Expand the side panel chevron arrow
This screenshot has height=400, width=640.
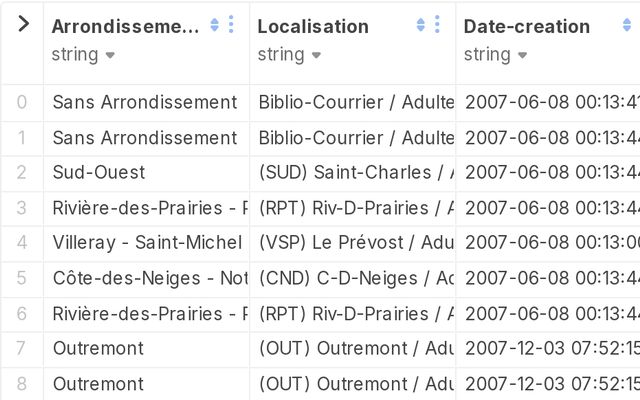(x=24, y=24)
